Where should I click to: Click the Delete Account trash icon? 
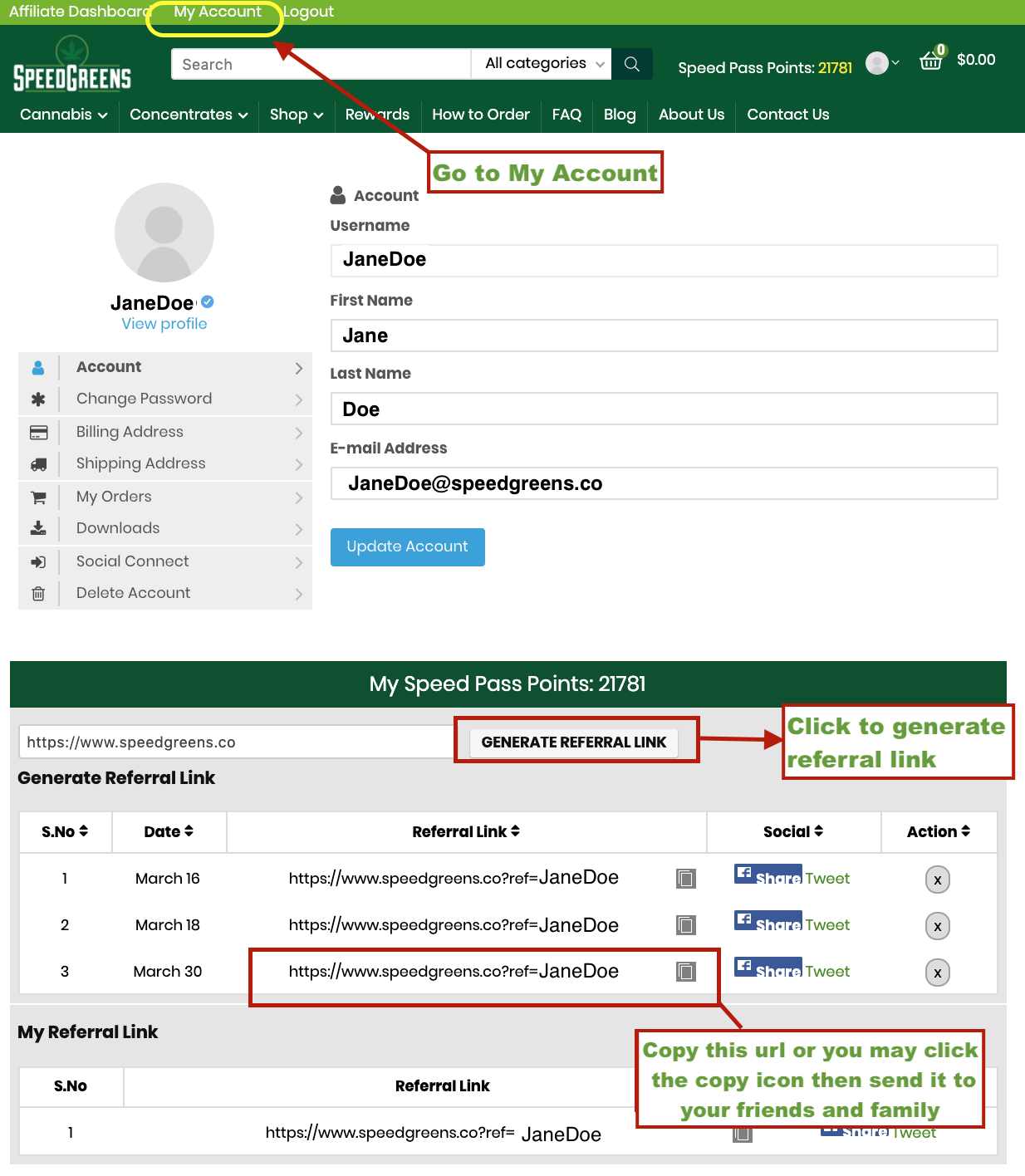point(38,594)
